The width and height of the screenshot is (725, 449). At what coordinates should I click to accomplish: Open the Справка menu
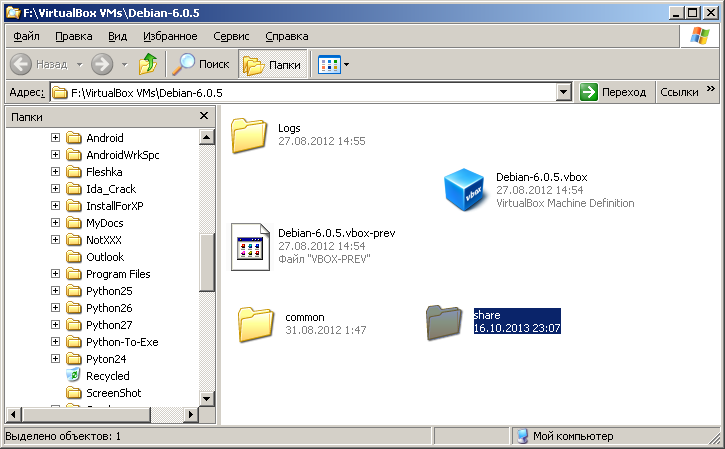click(x=287, y=36)
